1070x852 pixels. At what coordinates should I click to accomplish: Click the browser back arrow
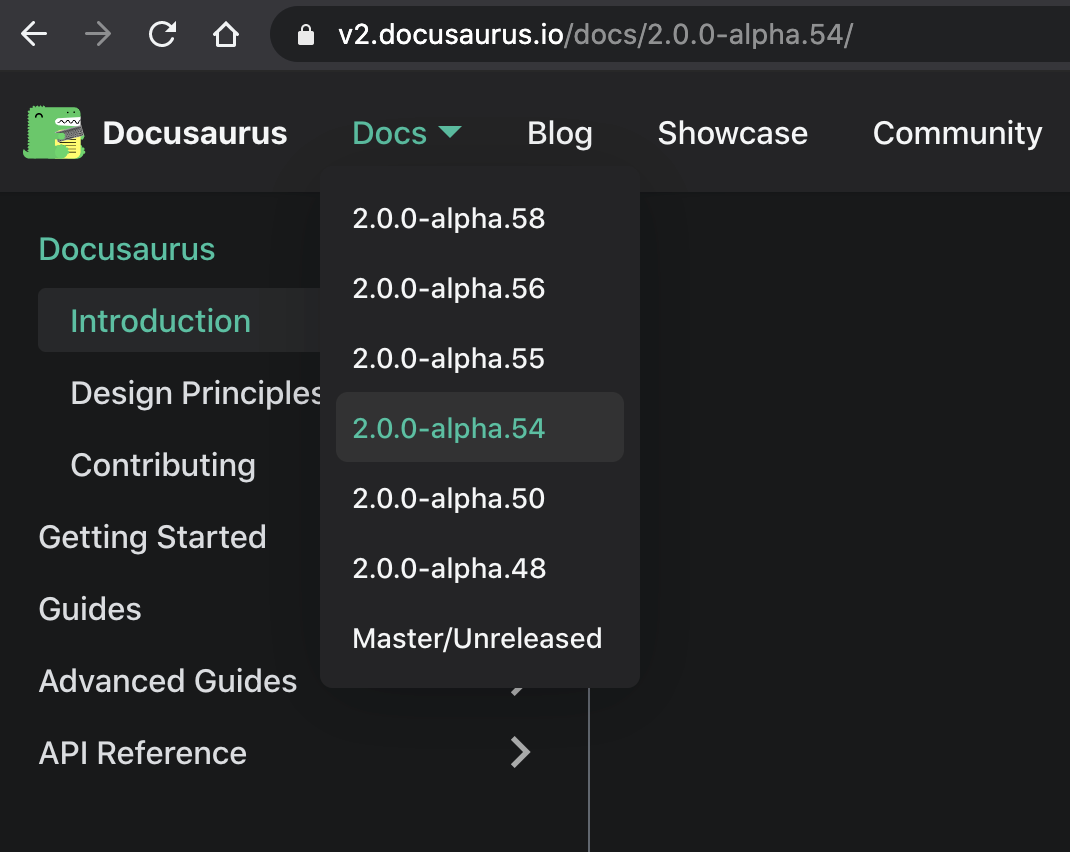[x=33, y=33]
